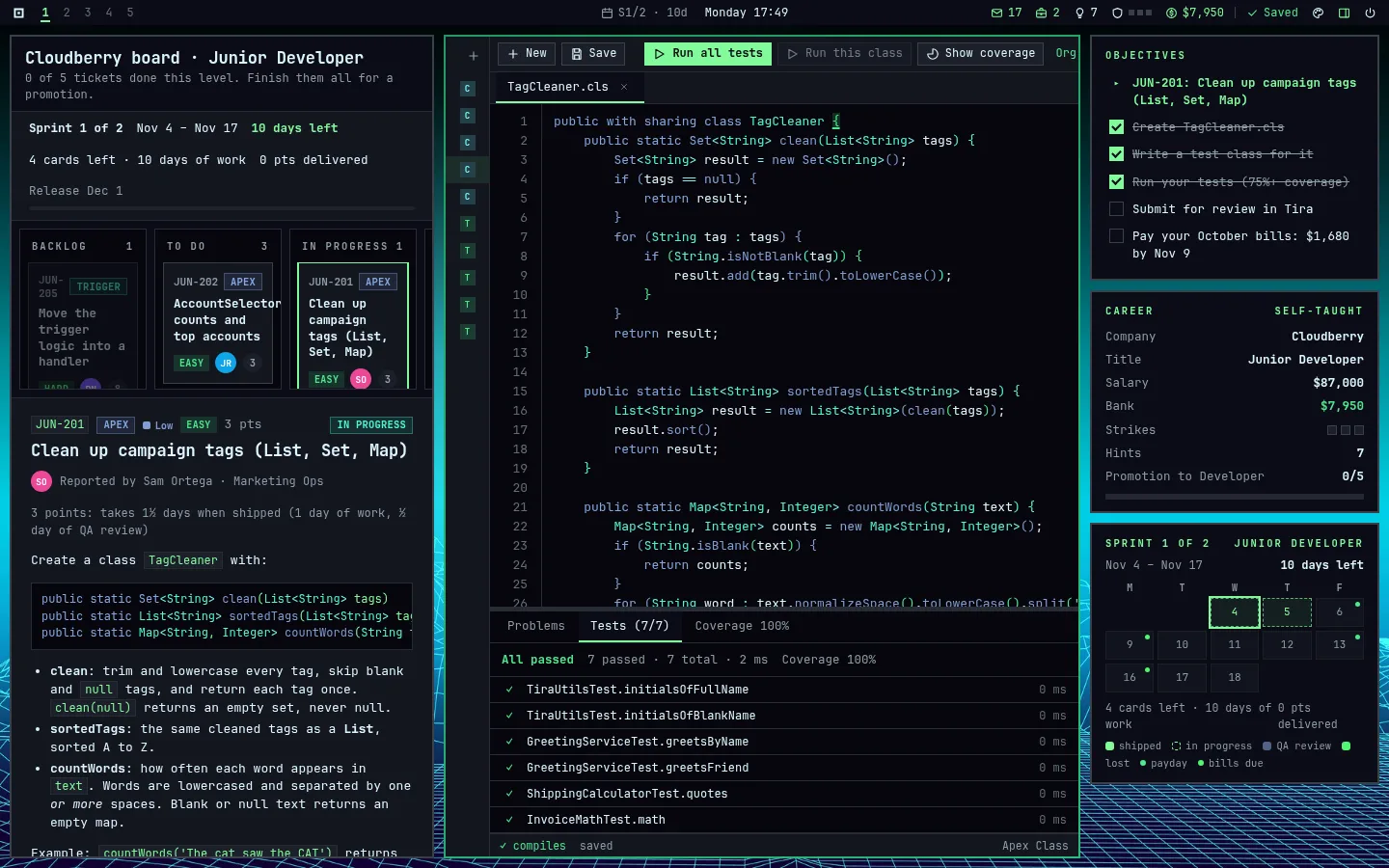Check the Submit for review in Tira box

point(1116,209)
